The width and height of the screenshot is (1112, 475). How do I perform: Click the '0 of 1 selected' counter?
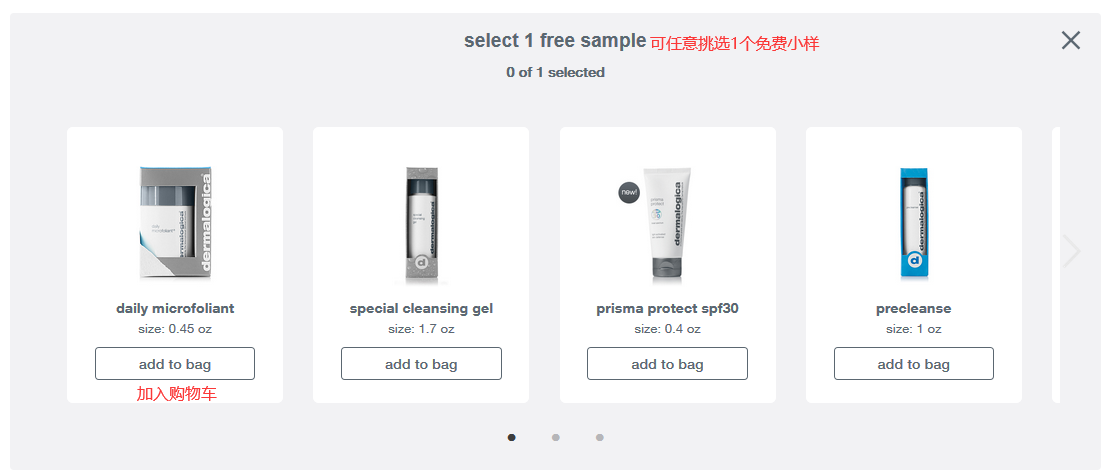(x=555, y=72)
